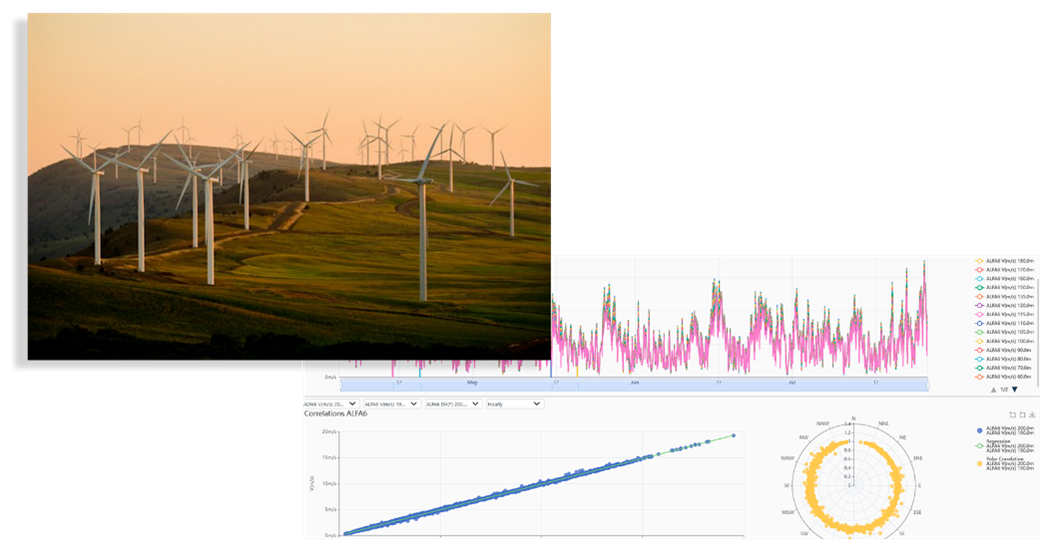Open the second ALFA6 V(m/s) 19x dropdown
Screen dimensions: 1050x547
(x=391, y=404)
